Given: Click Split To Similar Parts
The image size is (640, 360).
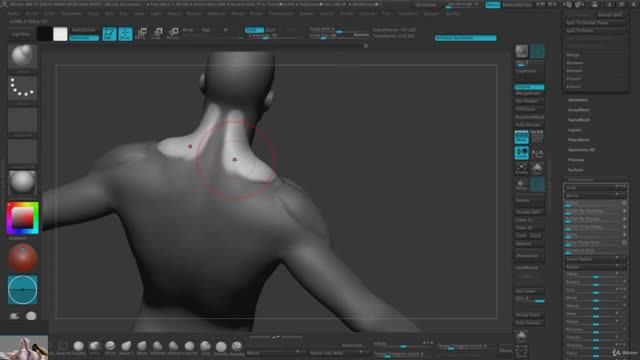Looking at the screenshot, I should [596, 23].
